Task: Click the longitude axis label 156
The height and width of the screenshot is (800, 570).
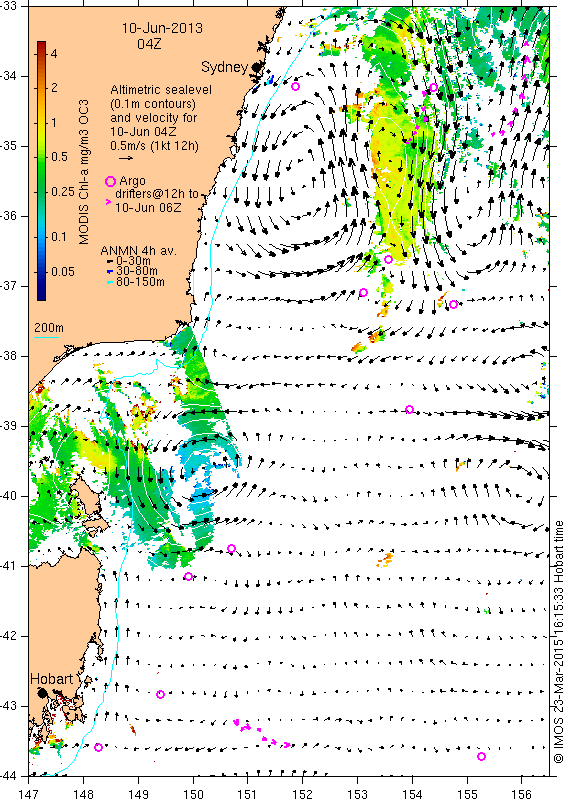Action: pos(521,794)
